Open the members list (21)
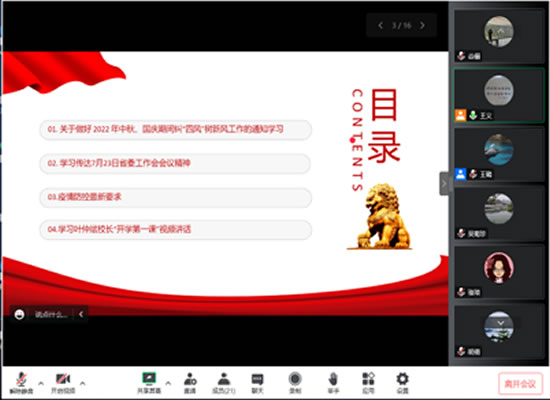This screenshot has width=550, height=400. click(223, 382)
